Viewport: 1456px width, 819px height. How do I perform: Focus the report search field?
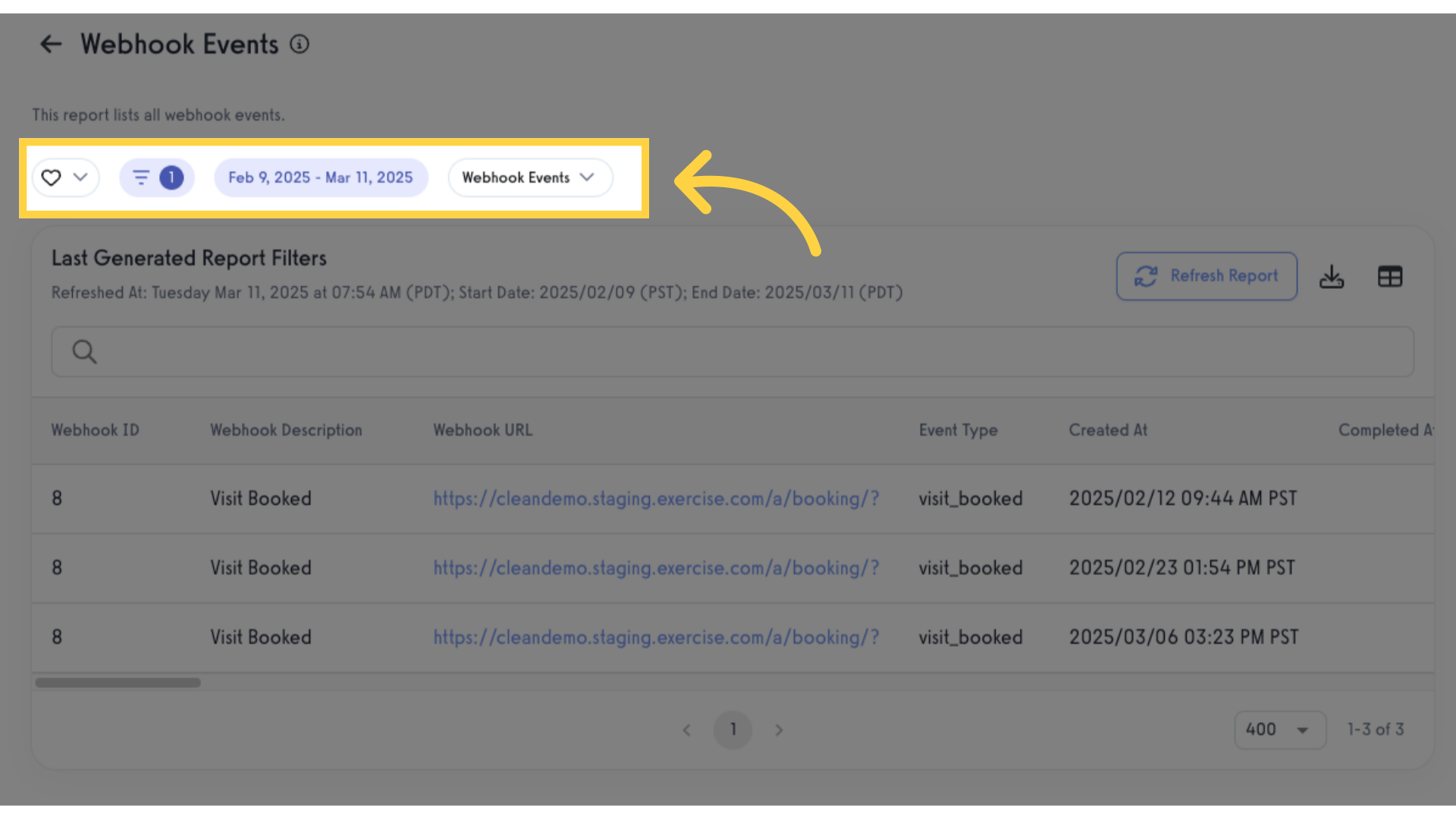click(x=733, y=352)
